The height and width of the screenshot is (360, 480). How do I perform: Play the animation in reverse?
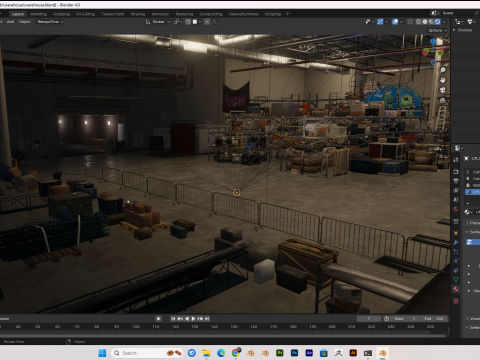pyautogui.click(x=187, y=319)
